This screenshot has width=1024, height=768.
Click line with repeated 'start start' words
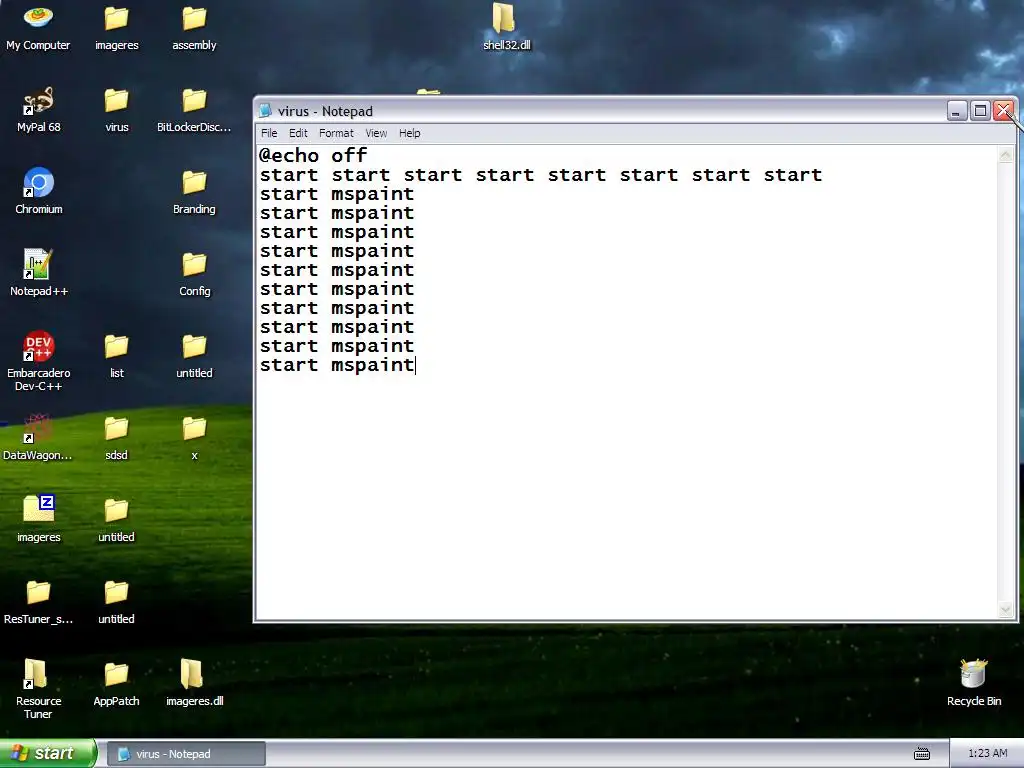point(541,175)
